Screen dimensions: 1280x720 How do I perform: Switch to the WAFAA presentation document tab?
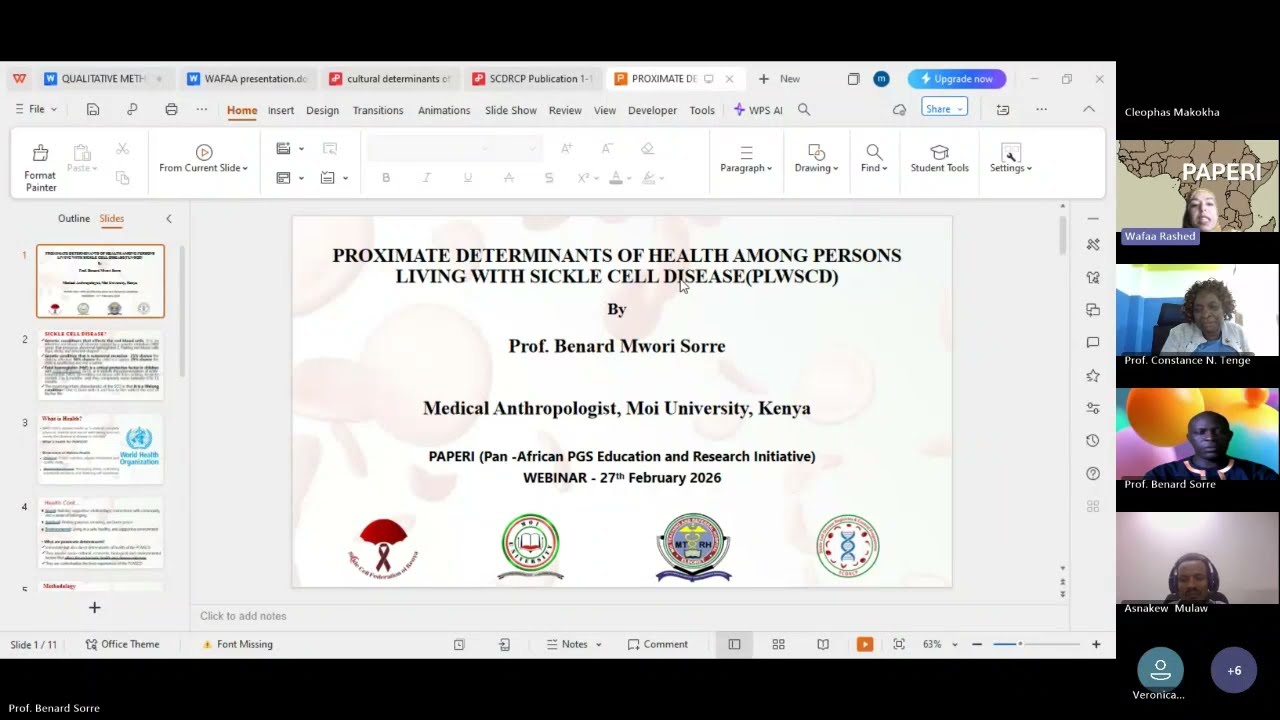247,79
